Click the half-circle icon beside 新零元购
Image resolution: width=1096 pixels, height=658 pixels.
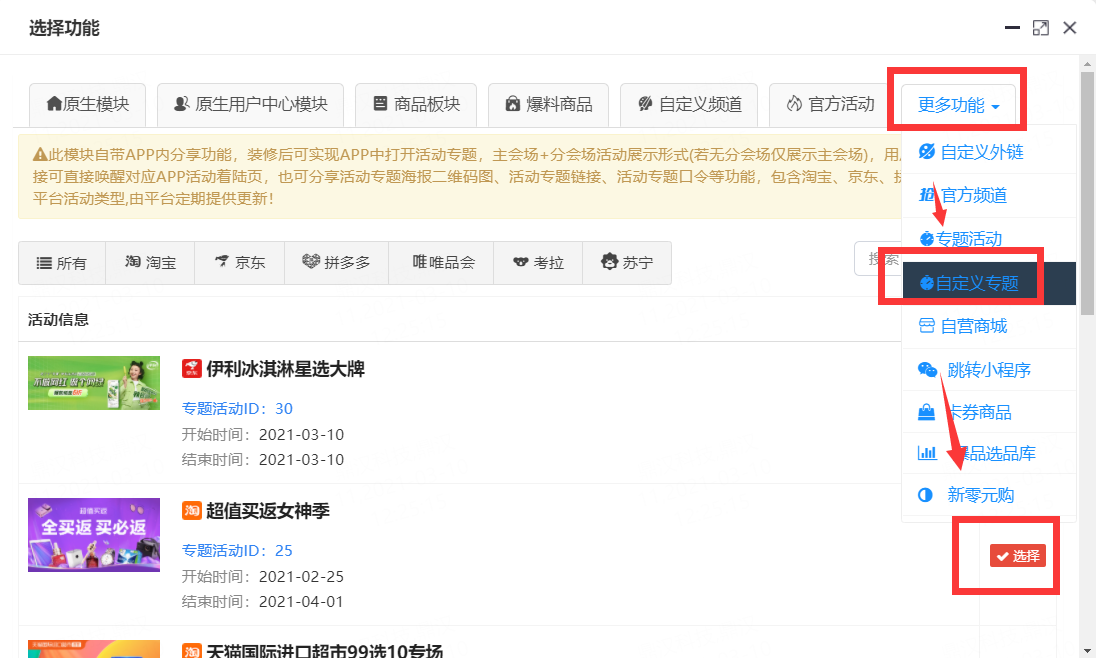point(925,495)
